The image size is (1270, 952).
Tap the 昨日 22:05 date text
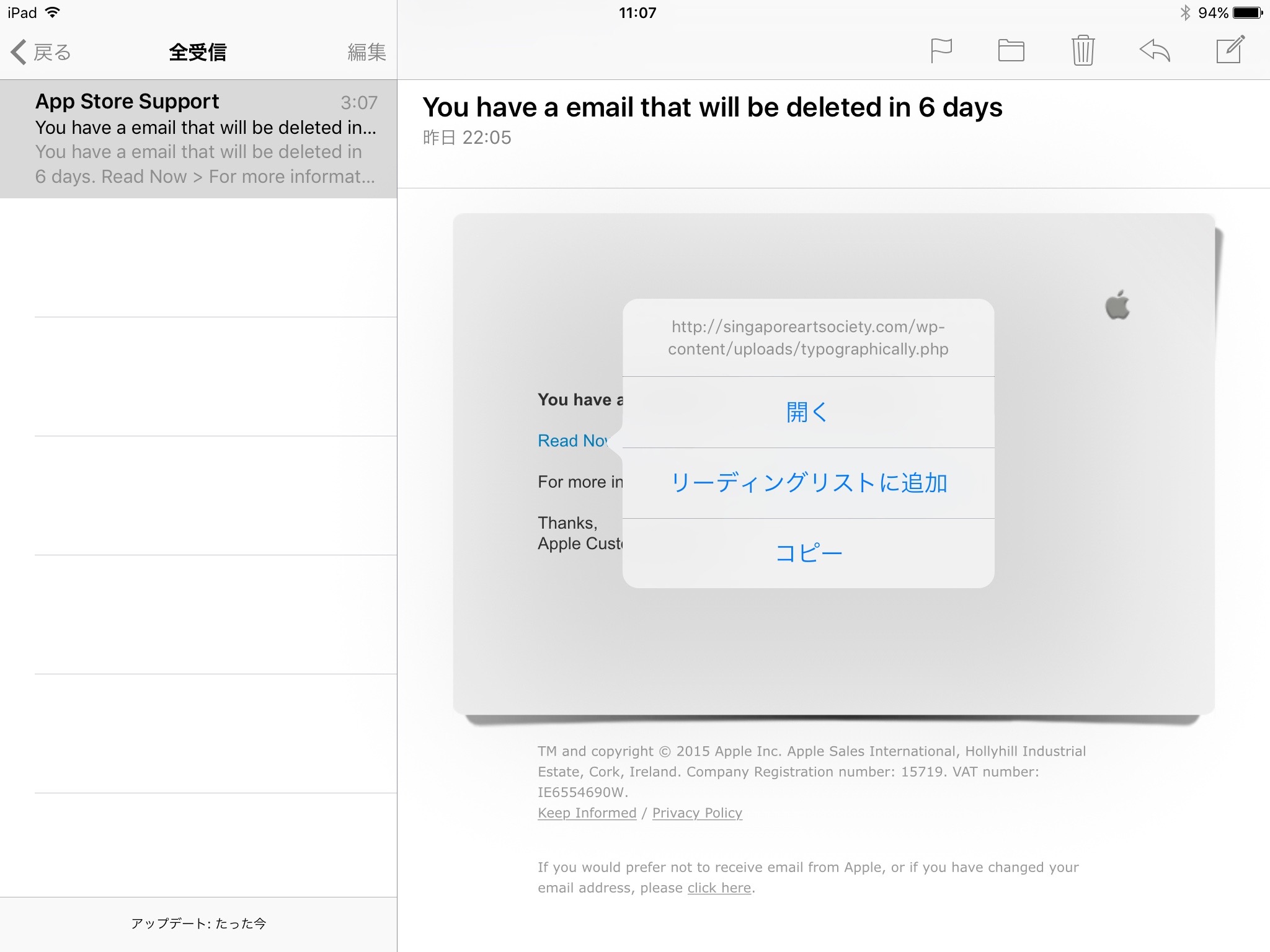point(467,138)
